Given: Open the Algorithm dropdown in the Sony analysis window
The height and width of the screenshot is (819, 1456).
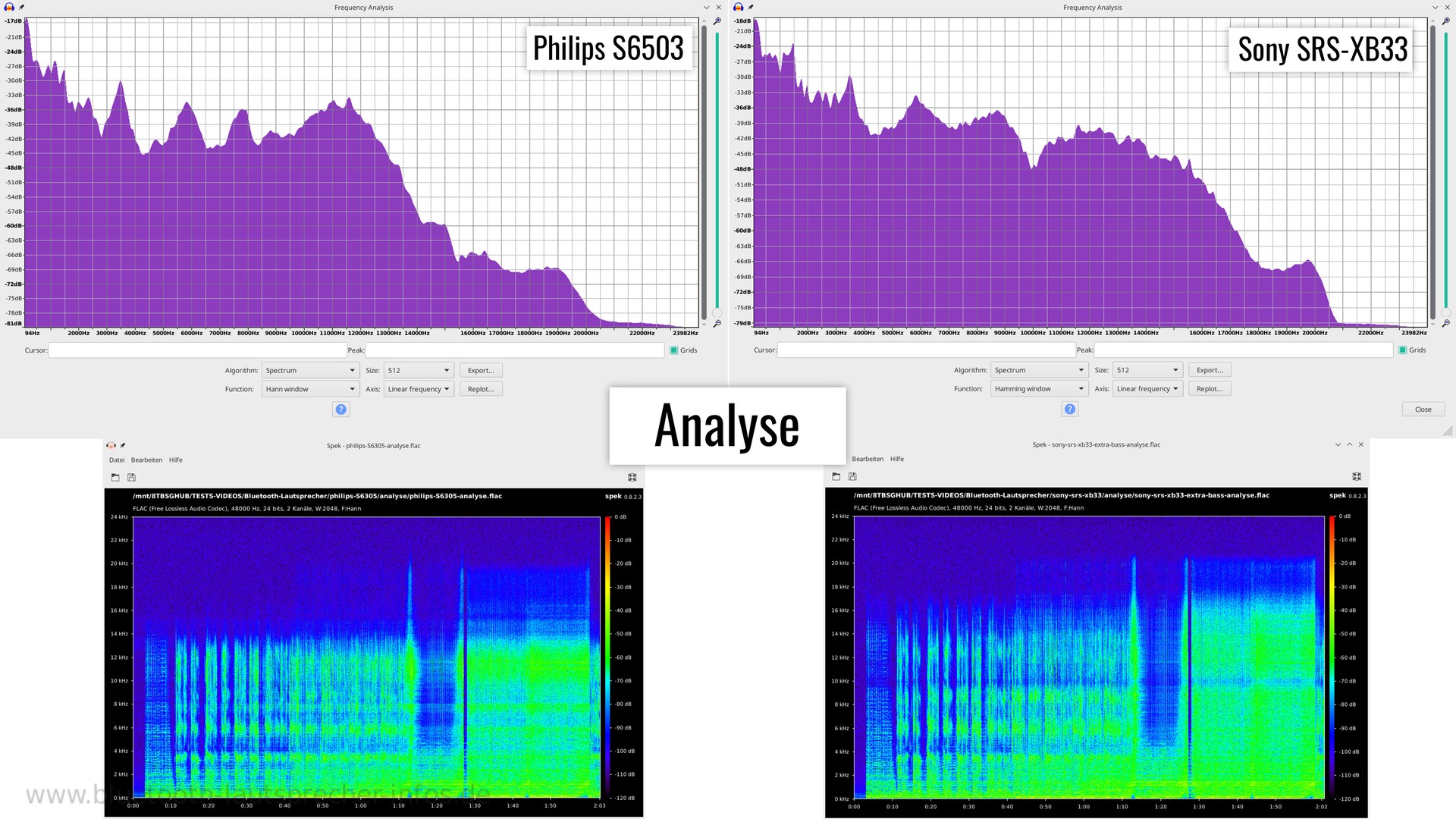Looking at the screenshot, I should [1039, 370].
